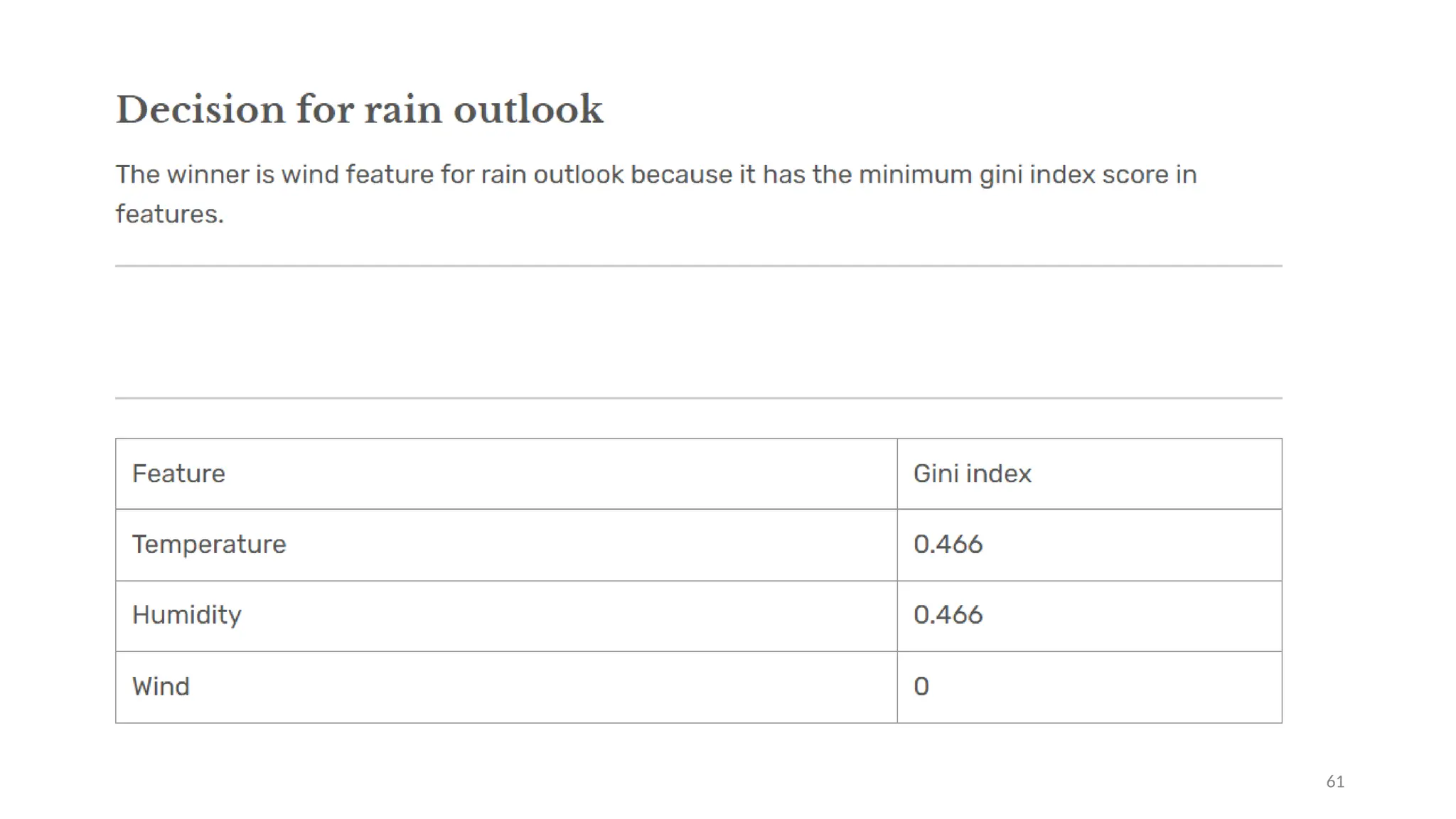Click the slide number 61
Image resolution: width=1456 pixels, height=819 pixels.
tap(1335, 782)
